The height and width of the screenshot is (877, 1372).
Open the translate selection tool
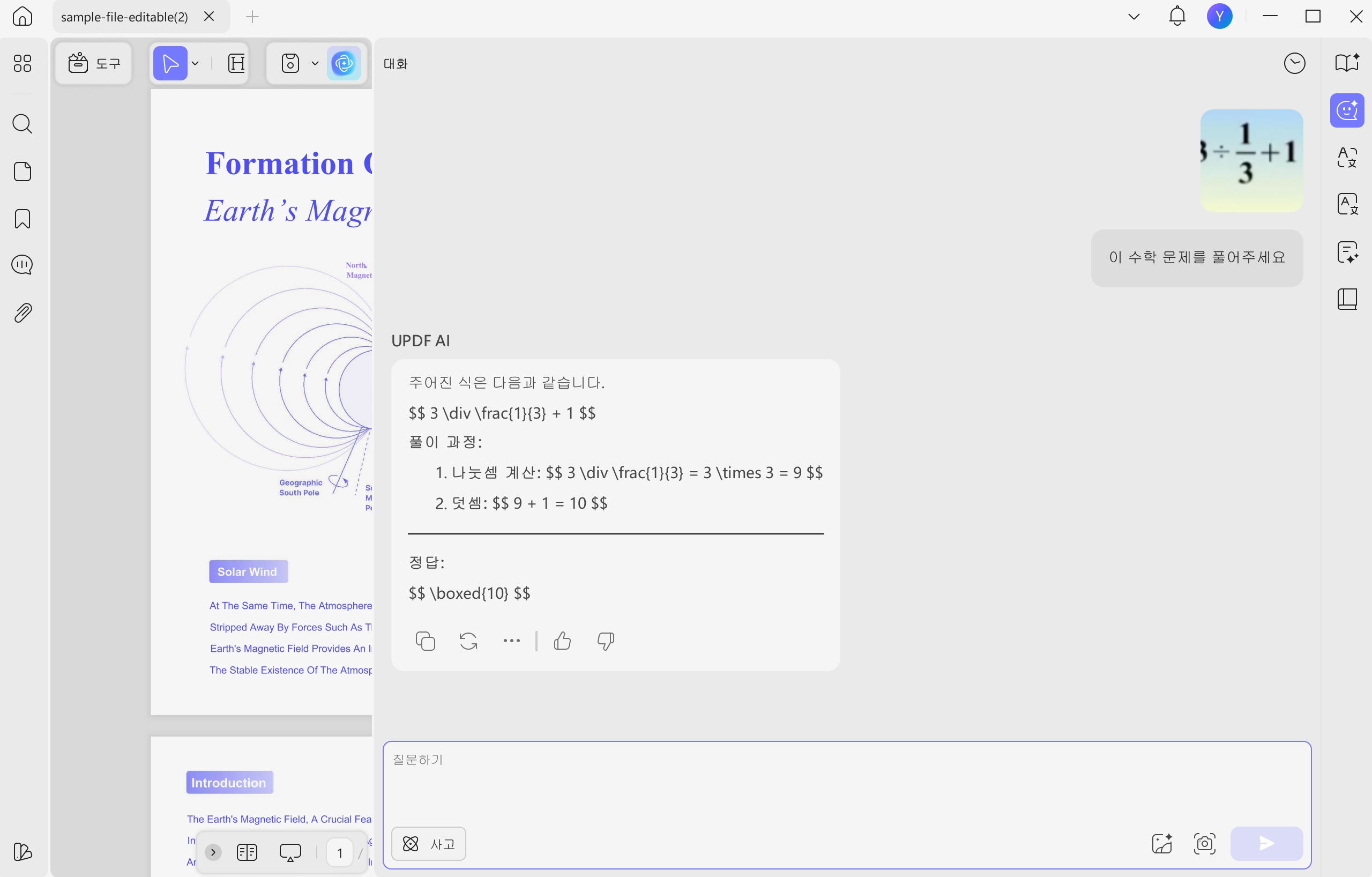[x=1347, y=157]
